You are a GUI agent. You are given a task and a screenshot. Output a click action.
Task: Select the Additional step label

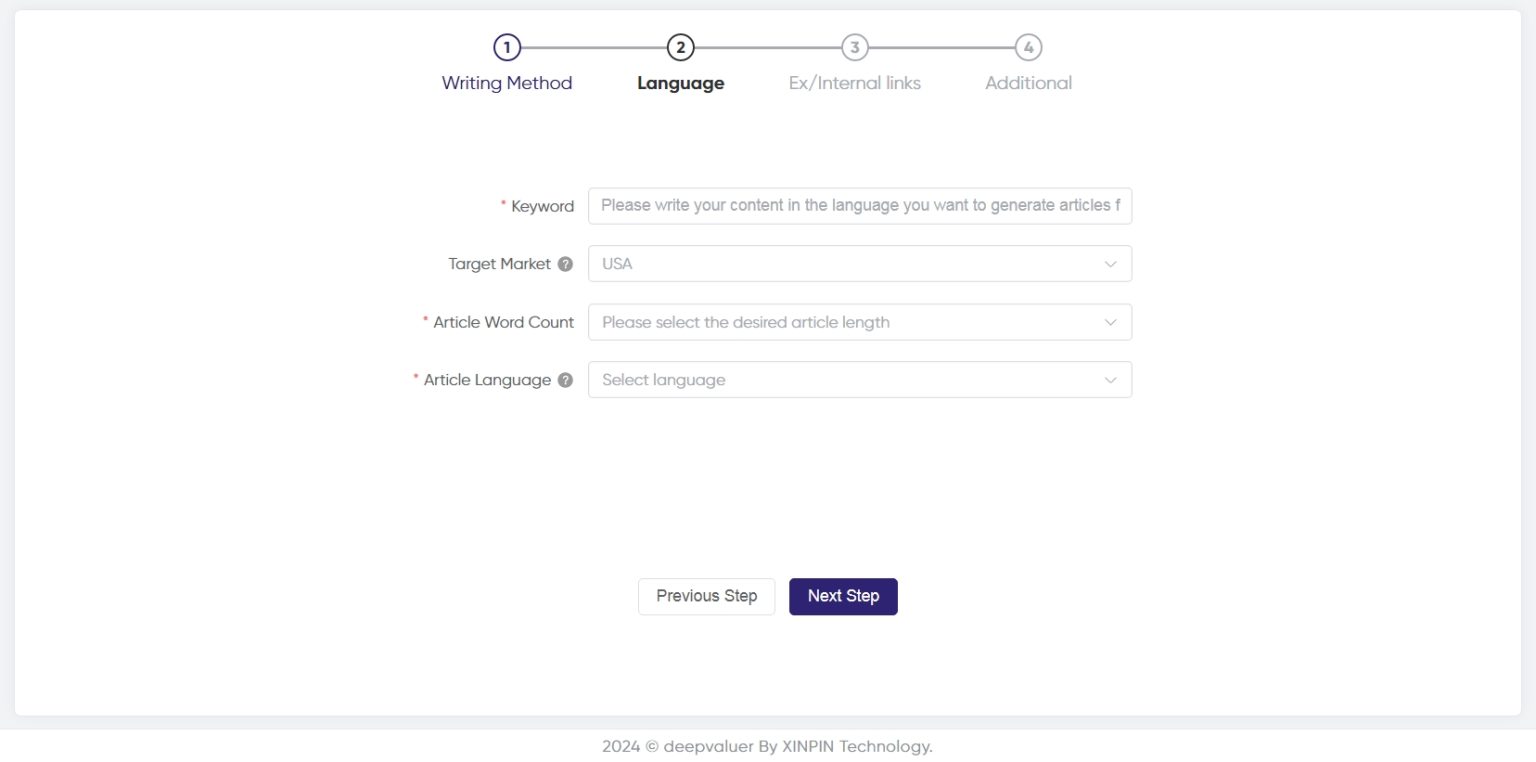pos(1028,83)
